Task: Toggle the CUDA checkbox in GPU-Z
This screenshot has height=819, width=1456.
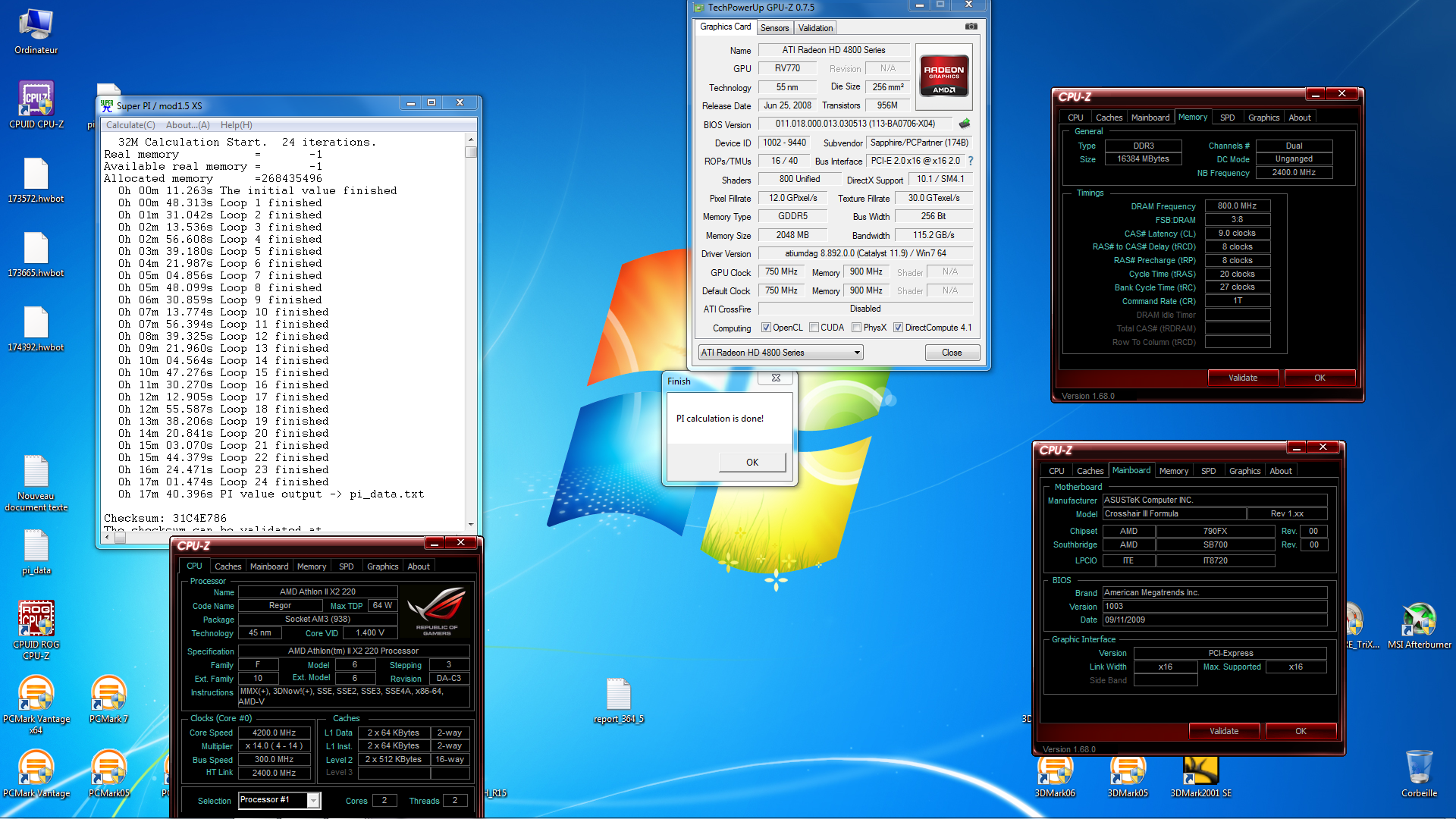Action: 814,328
